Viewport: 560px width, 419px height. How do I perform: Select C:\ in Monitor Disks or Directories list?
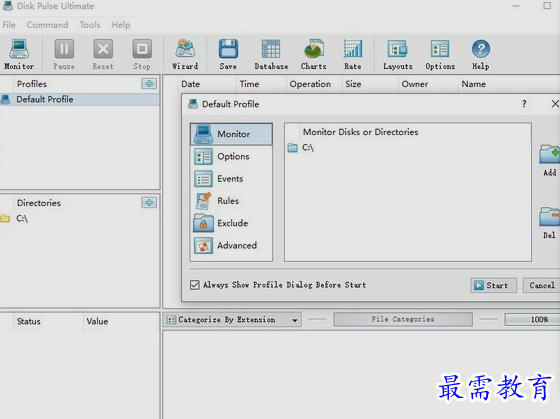click(x=308, y=148)
